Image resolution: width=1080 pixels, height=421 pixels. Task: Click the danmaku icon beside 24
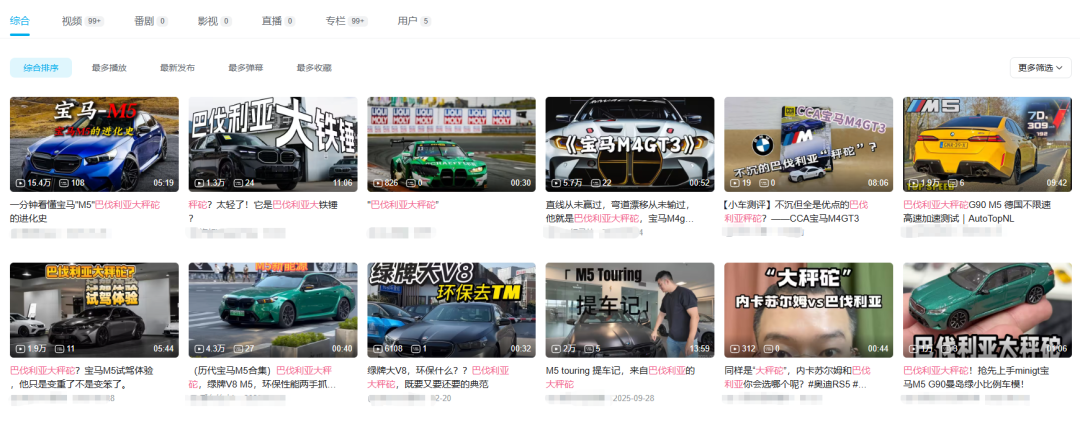tap(238, 183)
